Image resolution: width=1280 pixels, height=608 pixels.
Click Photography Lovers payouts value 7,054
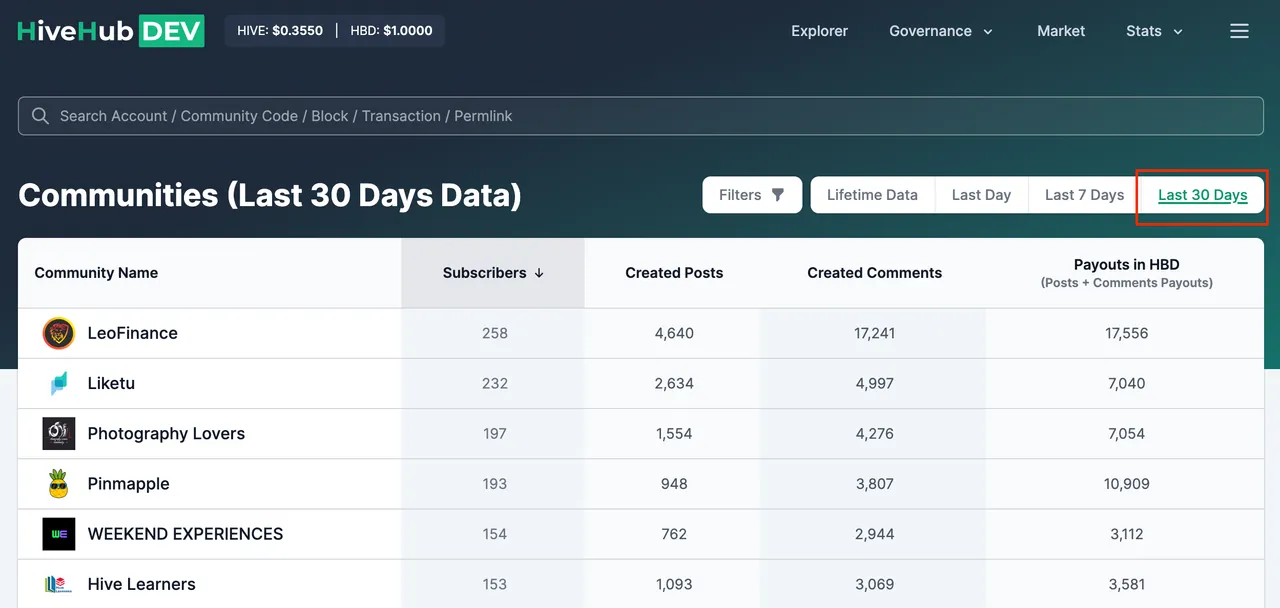click(1127, 433)
